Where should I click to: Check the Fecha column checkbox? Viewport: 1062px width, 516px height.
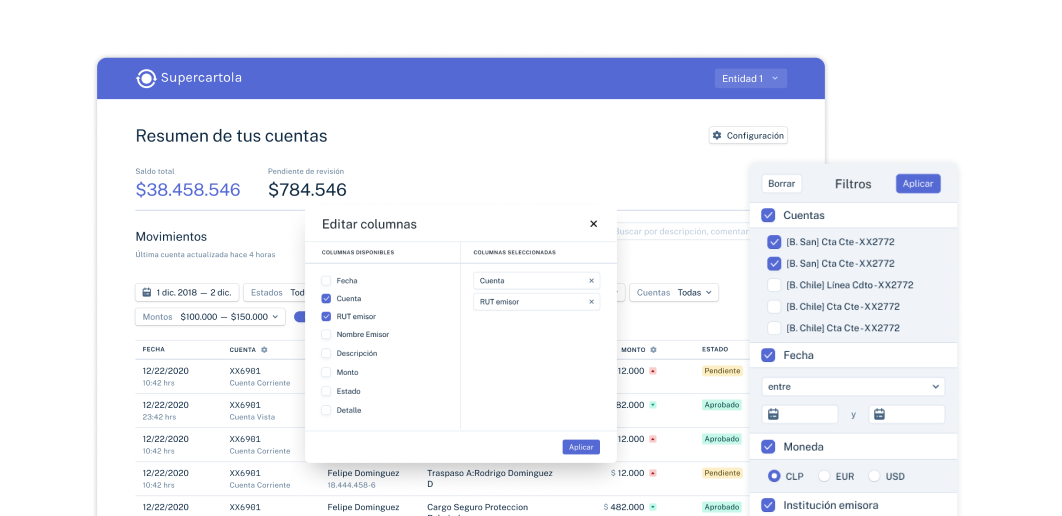pos(326,280)
